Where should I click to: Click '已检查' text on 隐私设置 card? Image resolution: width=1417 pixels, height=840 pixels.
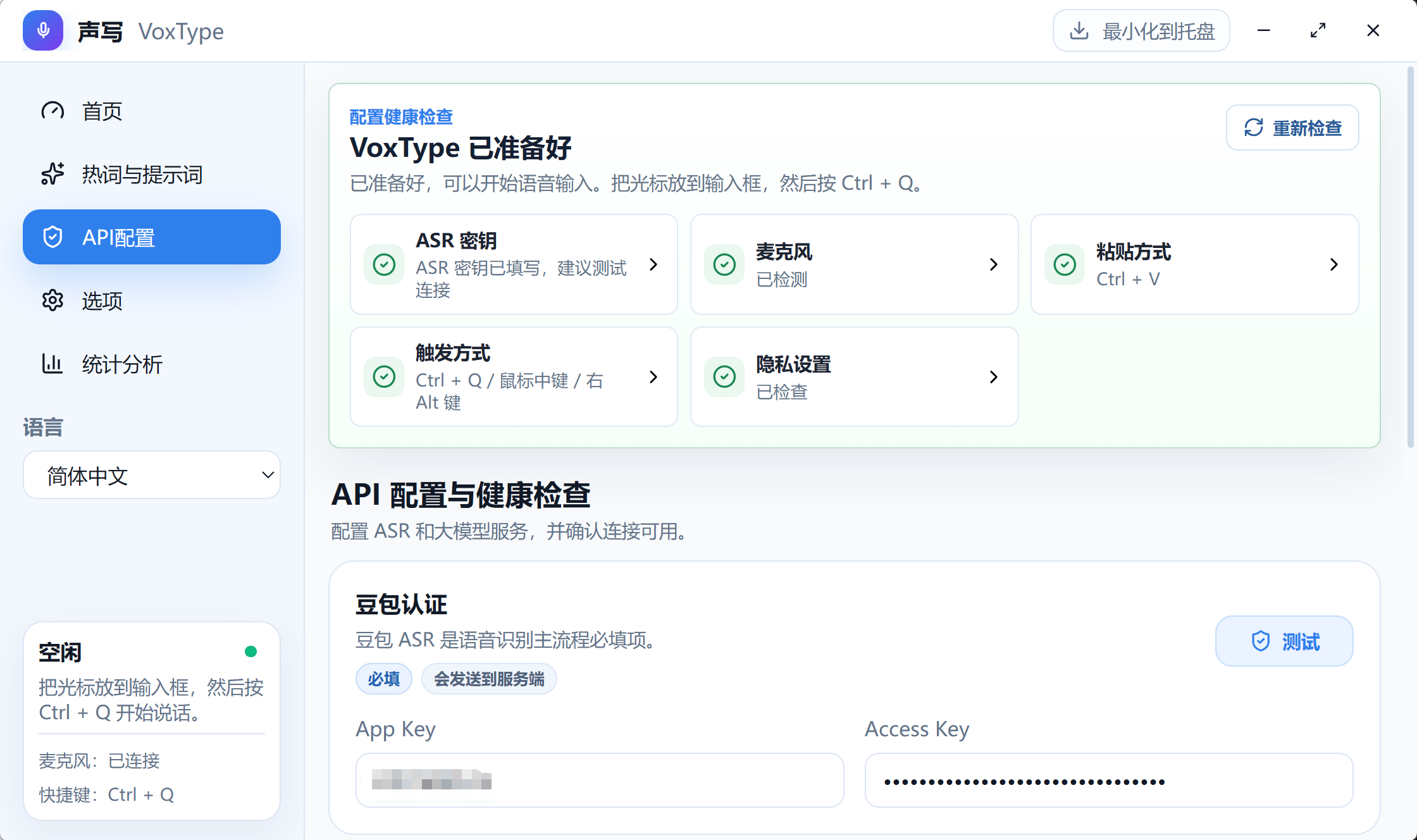(x=782, y=392)
